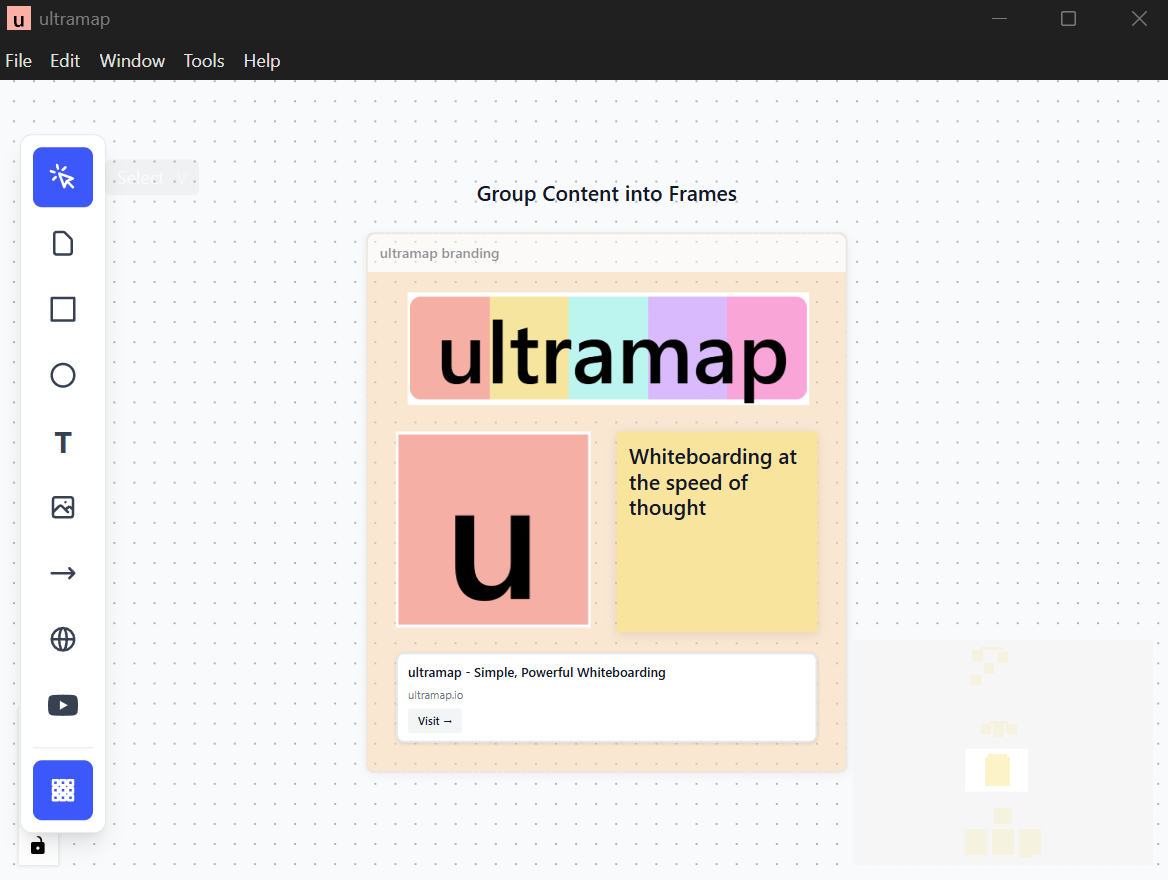Select the web link embed tool
This screenshot has width=1168, height=880.
tap(63, 639)
